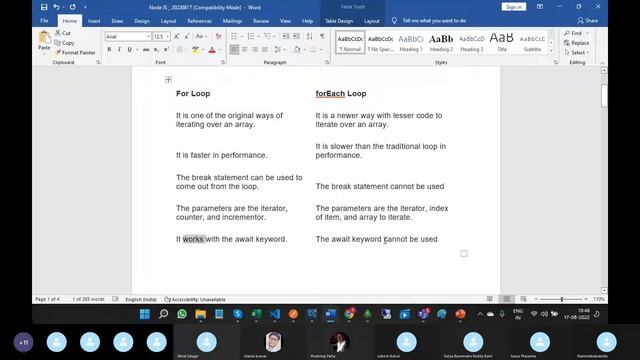The image size is (640, 360).
Task: Open the References tab
Action: pos(199,21)
